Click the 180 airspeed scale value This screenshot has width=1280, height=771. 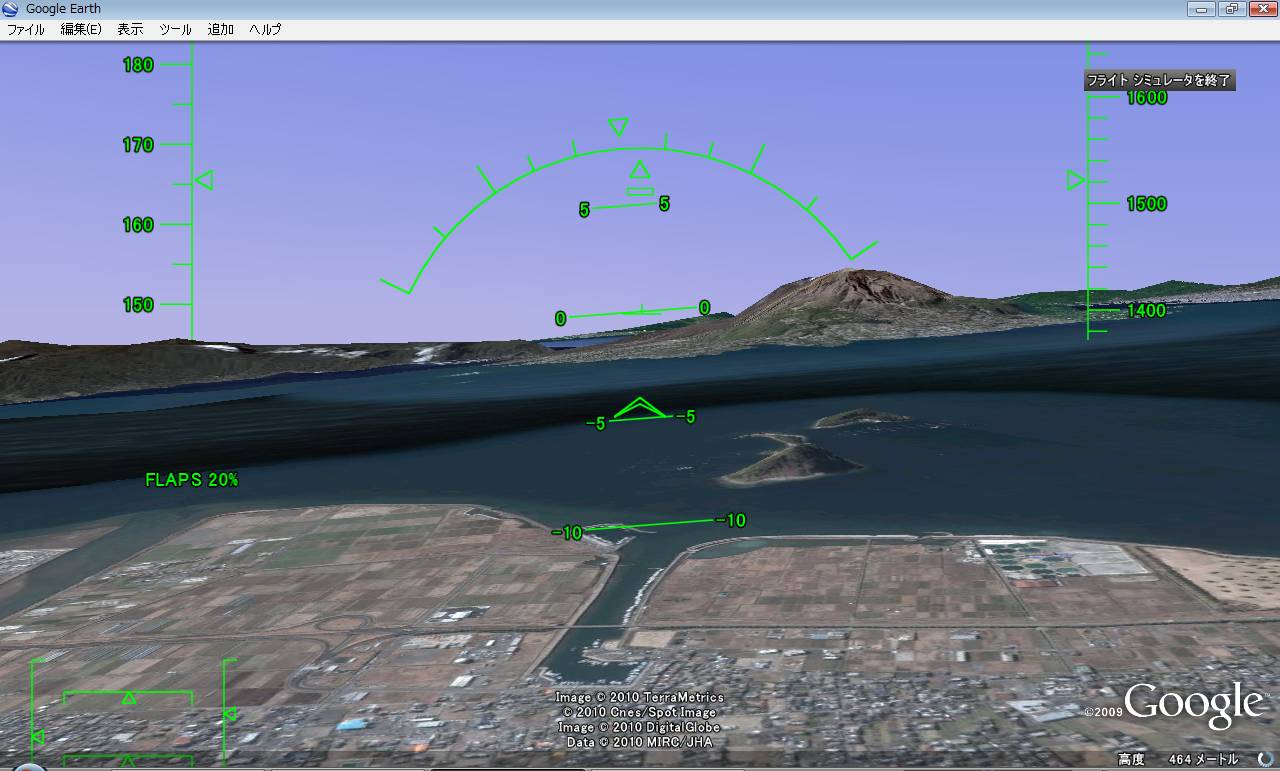(x=138, y=65)
